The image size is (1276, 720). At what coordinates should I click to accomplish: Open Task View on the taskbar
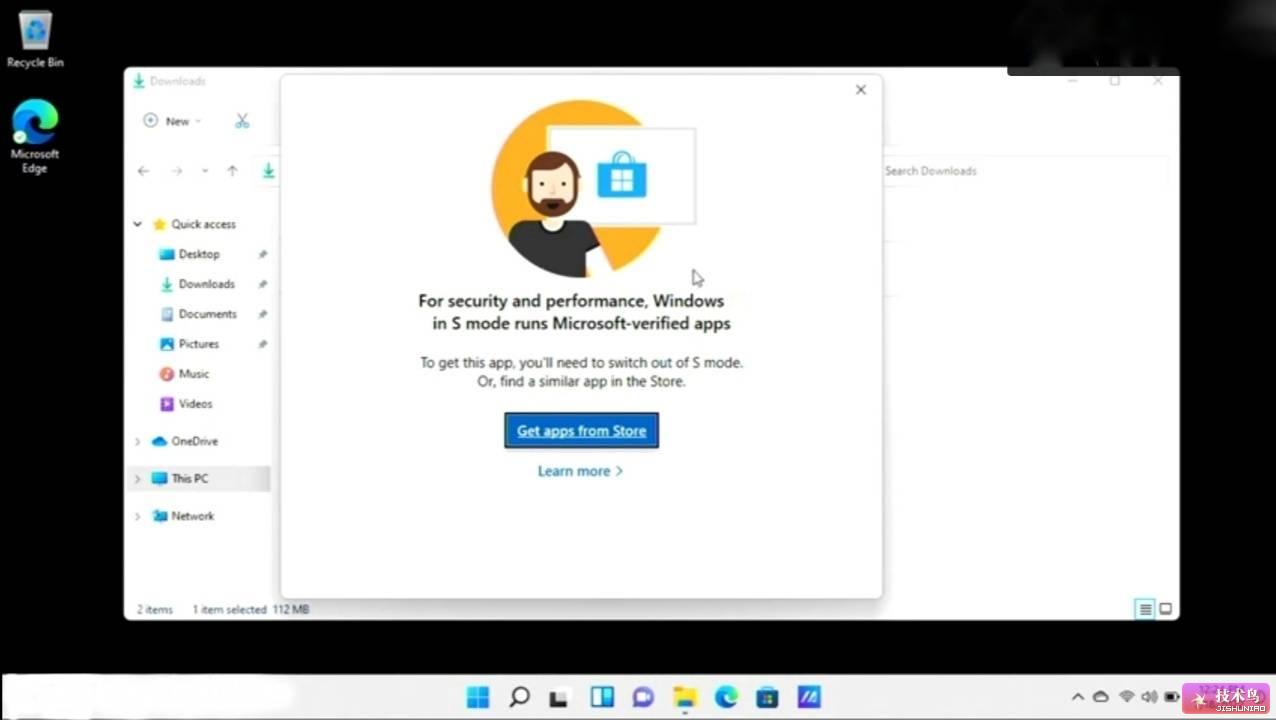click(x=560, y=697)
